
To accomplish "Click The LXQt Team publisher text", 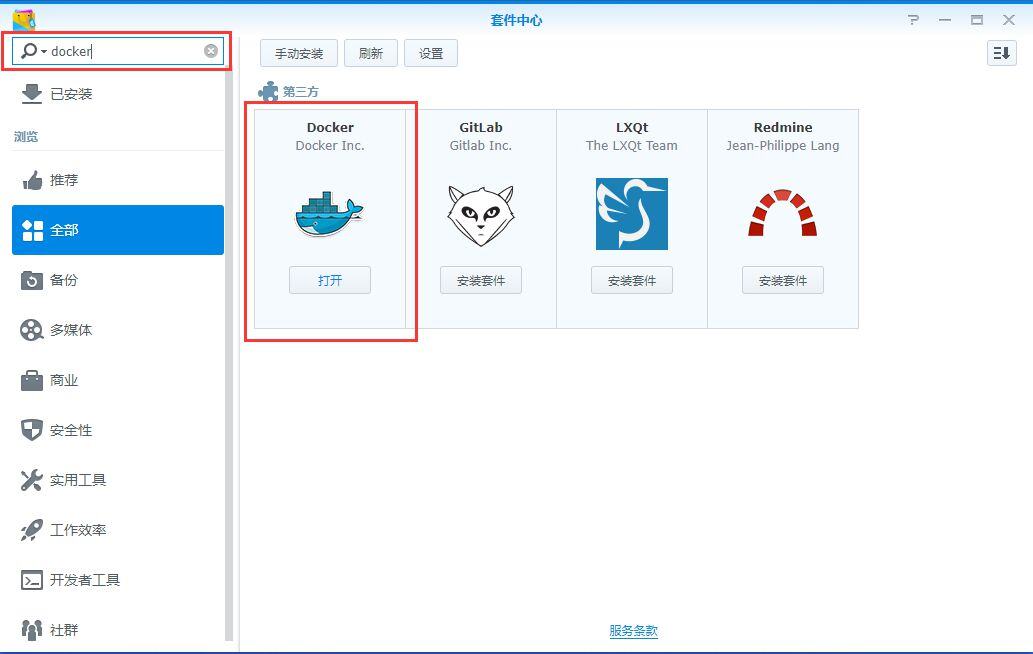I will [x=632, y=146].
